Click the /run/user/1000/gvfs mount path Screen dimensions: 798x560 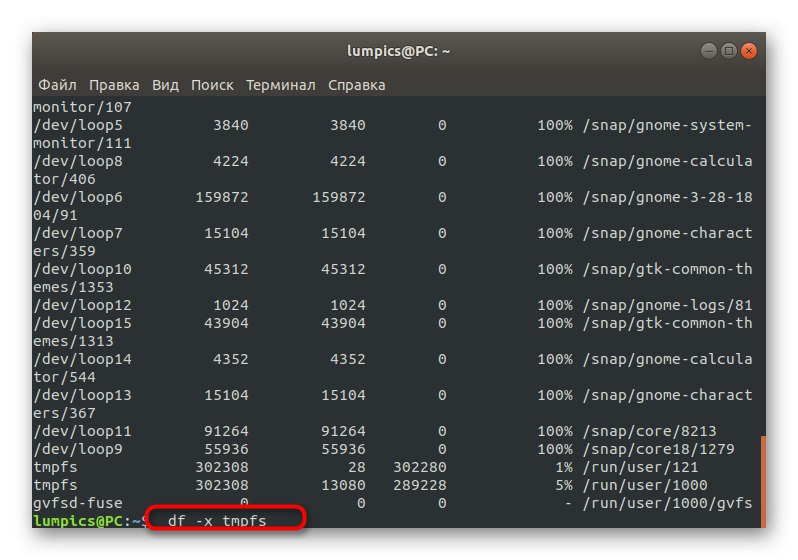[667, 503]
